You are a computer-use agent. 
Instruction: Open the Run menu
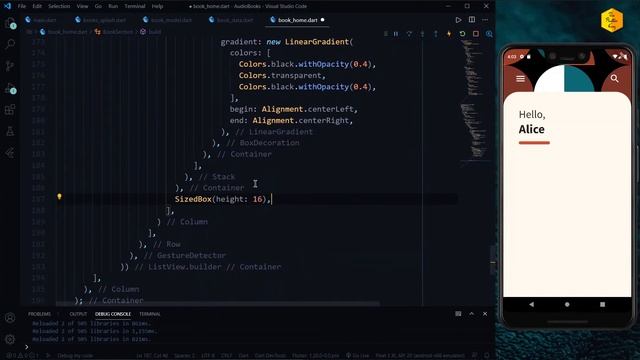(x=113, y=6)
